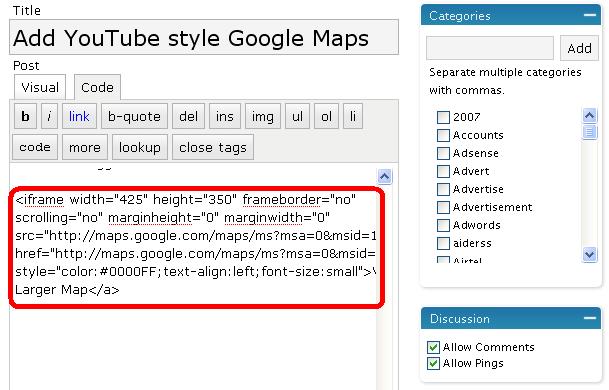Select the Code editor tab
Viewport: 609px width, 390px height.
click(97, 87)
